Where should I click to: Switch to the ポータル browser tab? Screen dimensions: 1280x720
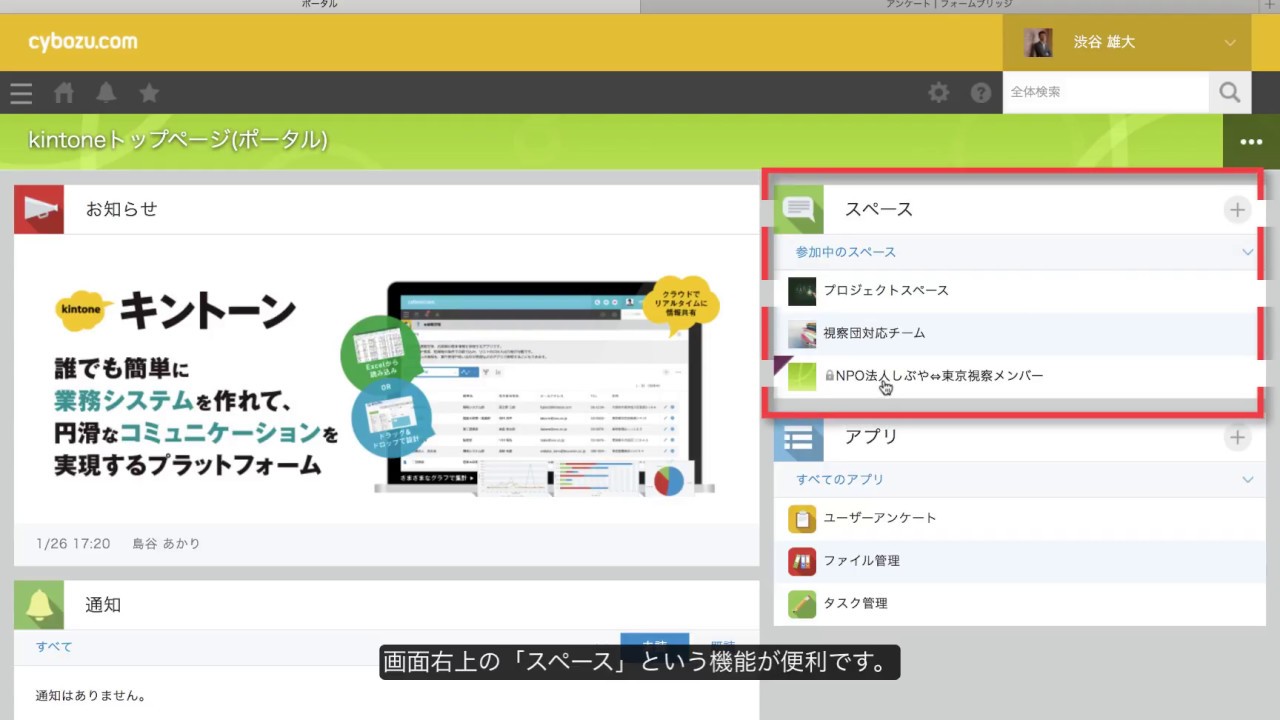pyautogui.click(x=320, y=5)
